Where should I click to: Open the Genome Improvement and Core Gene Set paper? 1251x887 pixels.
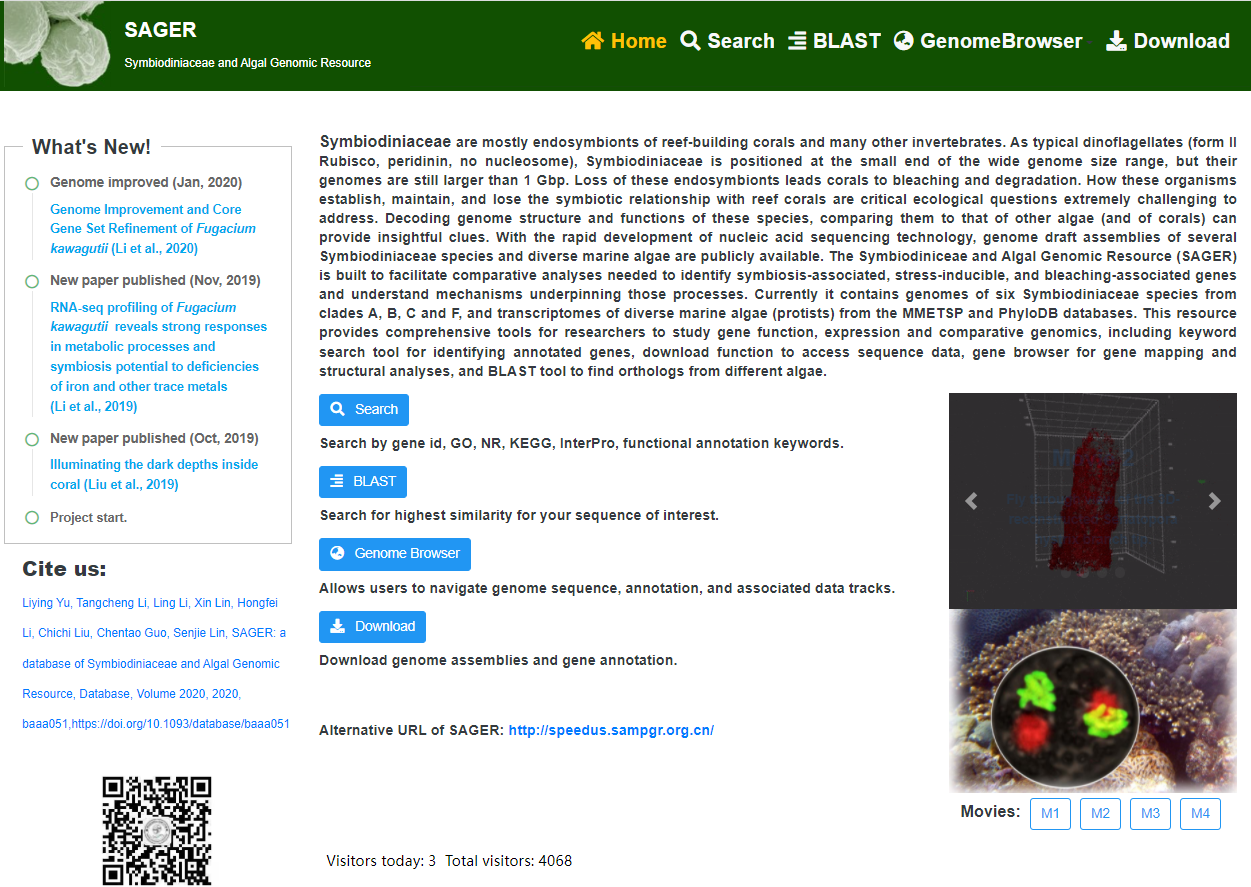(153, 228)
